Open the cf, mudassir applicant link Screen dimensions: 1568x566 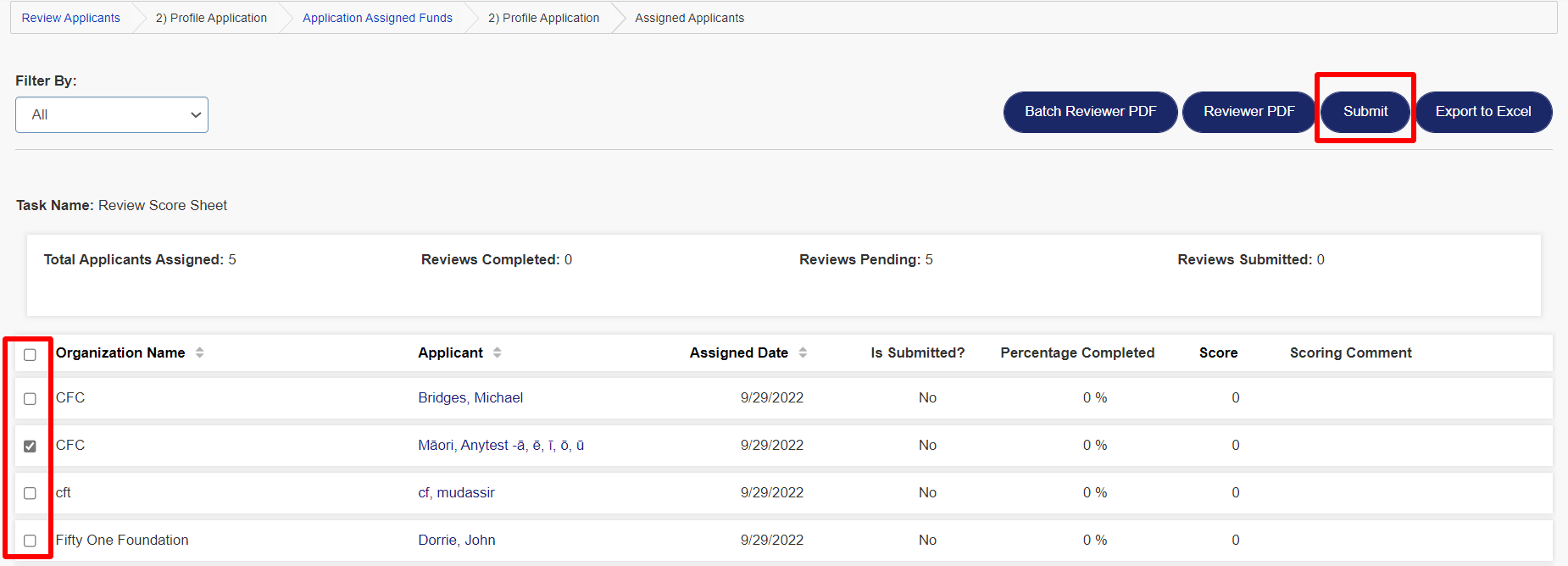456,492
